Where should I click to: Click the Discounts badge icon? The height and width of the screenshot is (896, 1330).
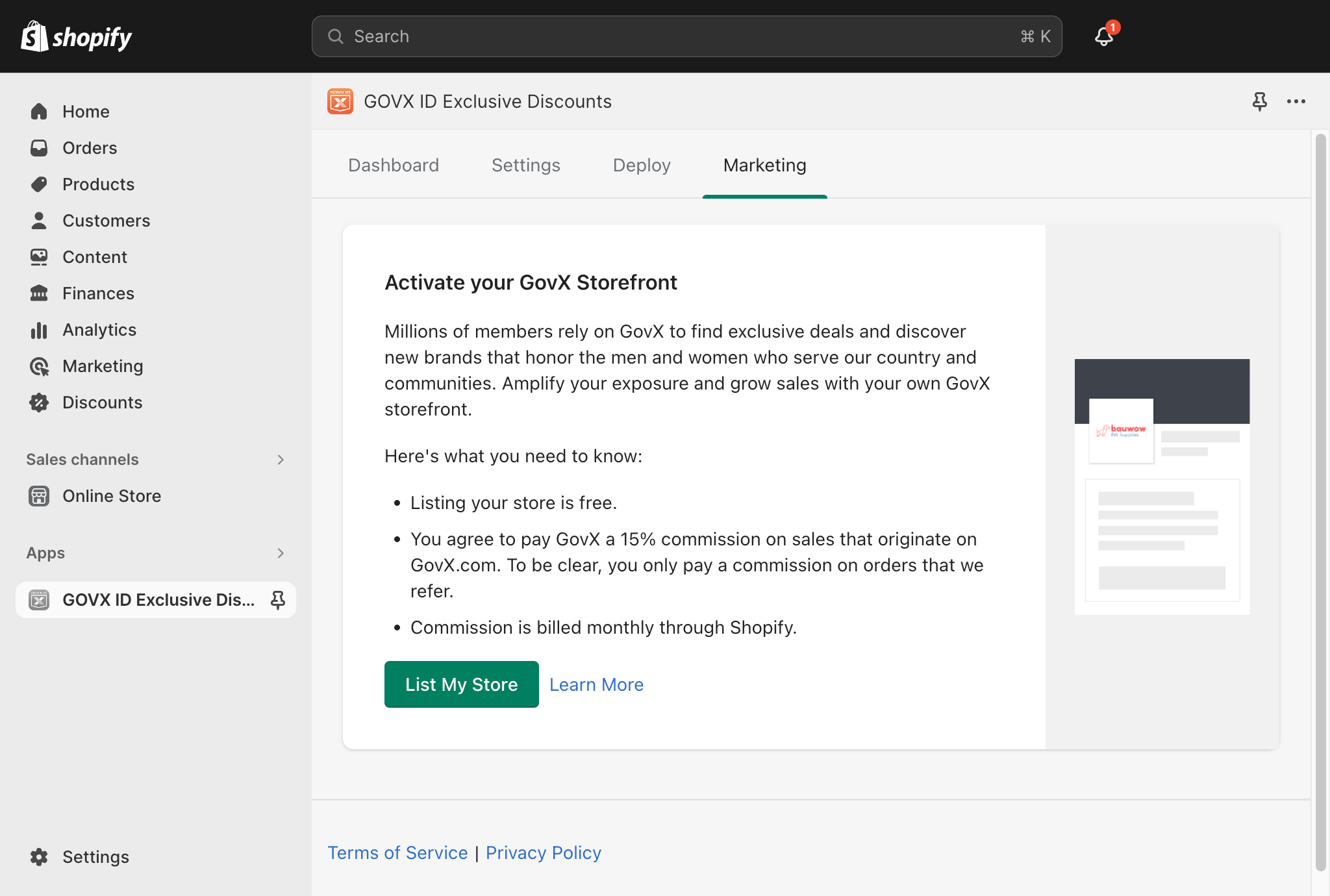(x=39, y=403)
